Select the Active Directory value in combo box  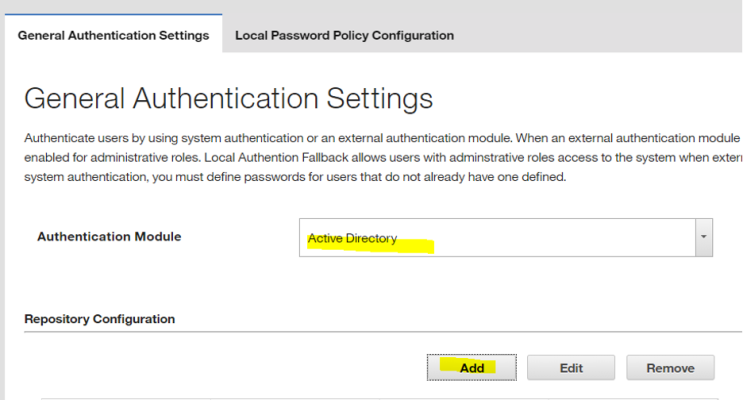pos(352,238)
